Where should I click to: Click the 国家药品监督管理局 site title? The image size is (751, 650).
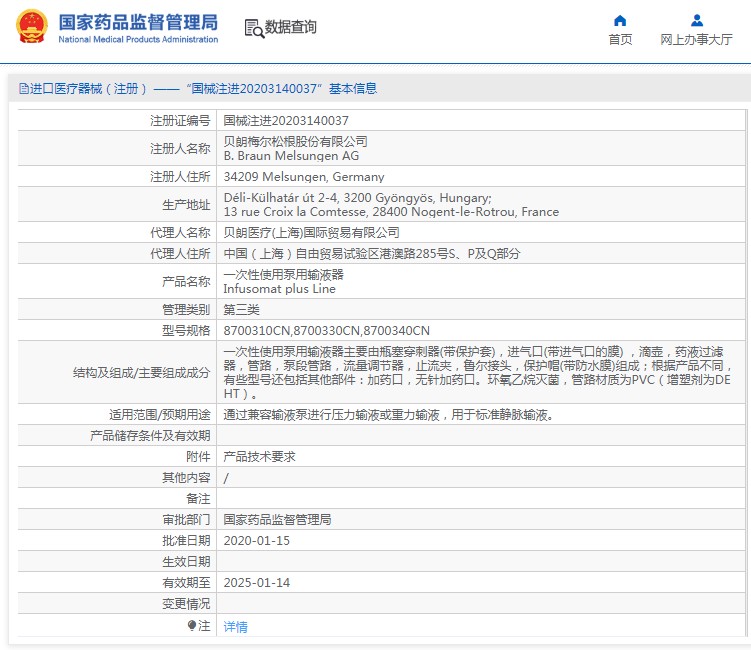click(x=138, y=23)
